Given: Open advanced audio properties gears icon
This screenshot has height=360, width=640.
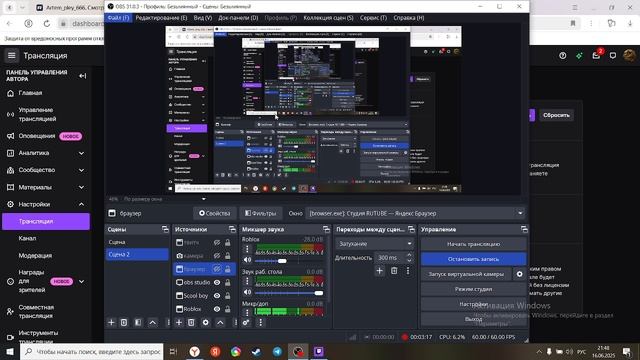Looking at the screenshot, I should point(246,322).
